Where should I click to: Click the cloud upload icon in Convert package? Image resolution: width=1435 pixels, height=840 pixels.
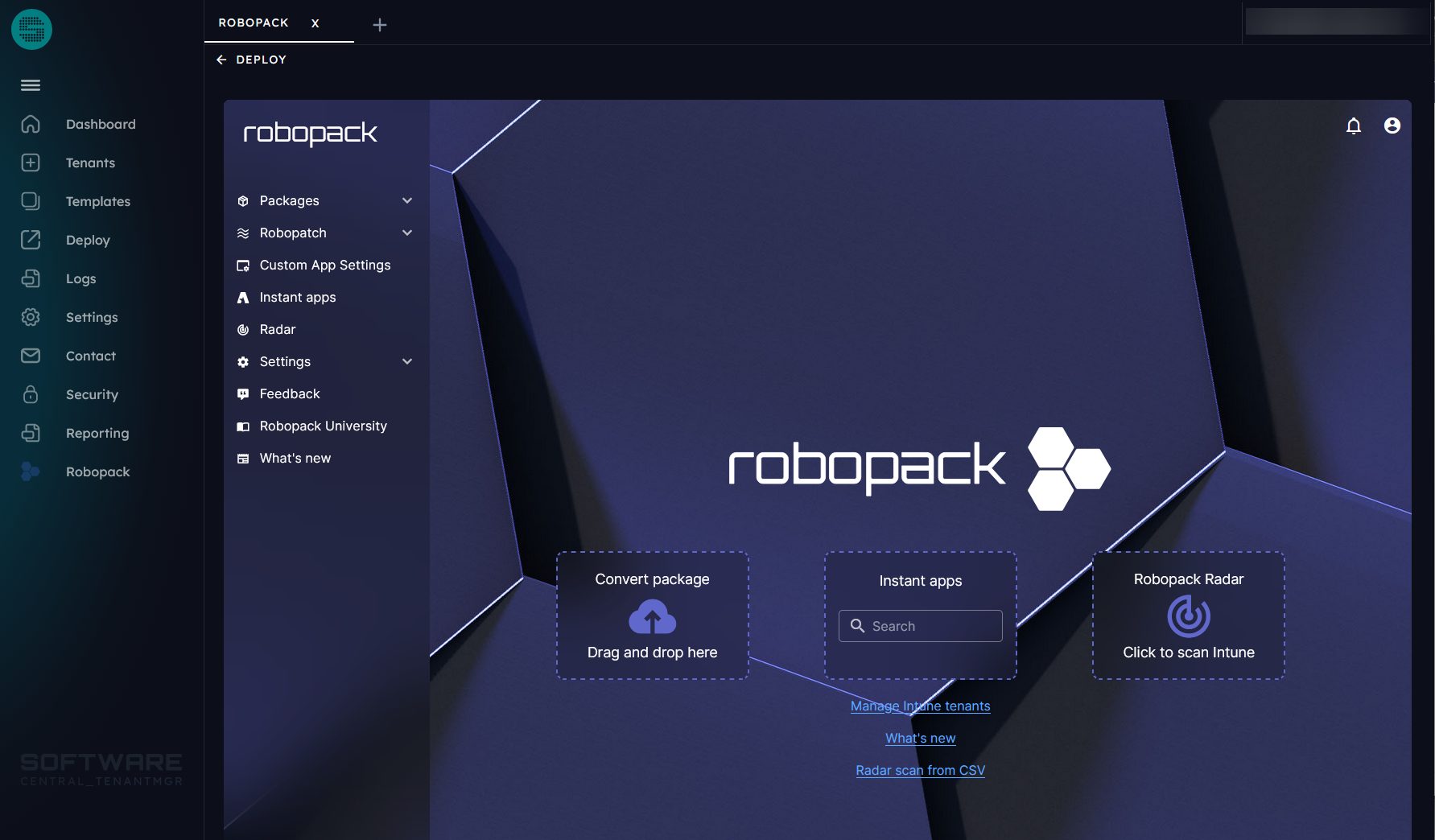click(652, 619)
